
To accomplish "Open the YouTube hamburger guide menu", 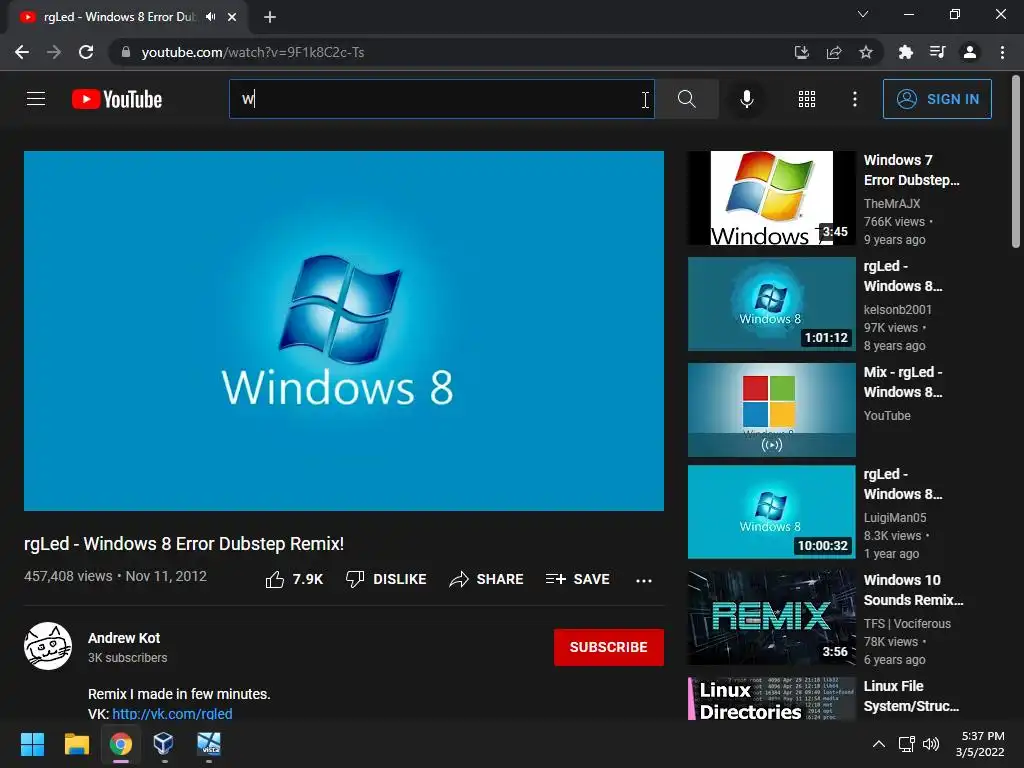I will click(36, 99).
